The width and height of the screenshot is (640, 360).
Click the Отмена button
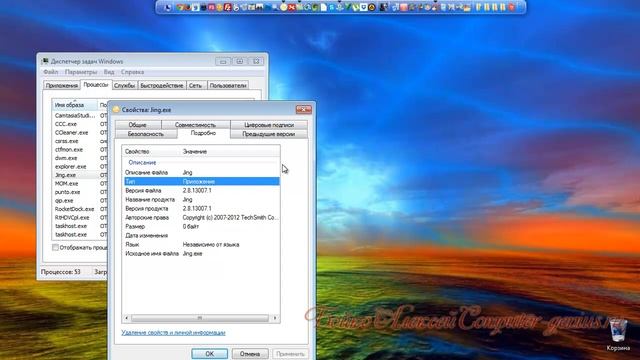250,353
